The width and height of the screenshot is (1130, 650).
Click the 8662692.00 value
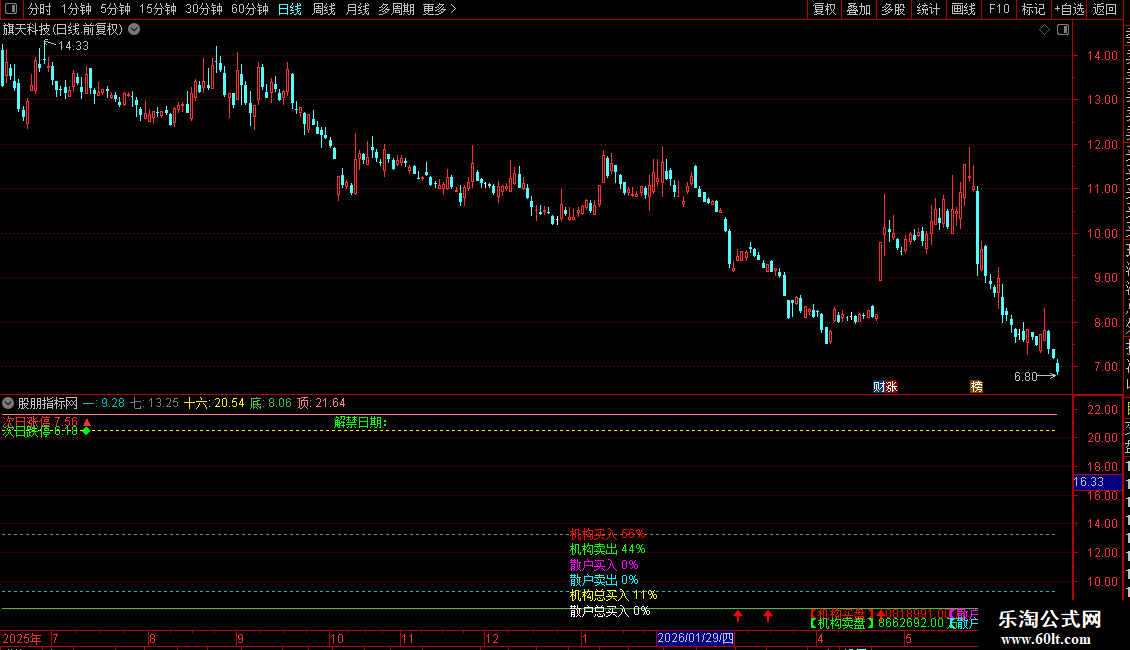tap(911, 623)
